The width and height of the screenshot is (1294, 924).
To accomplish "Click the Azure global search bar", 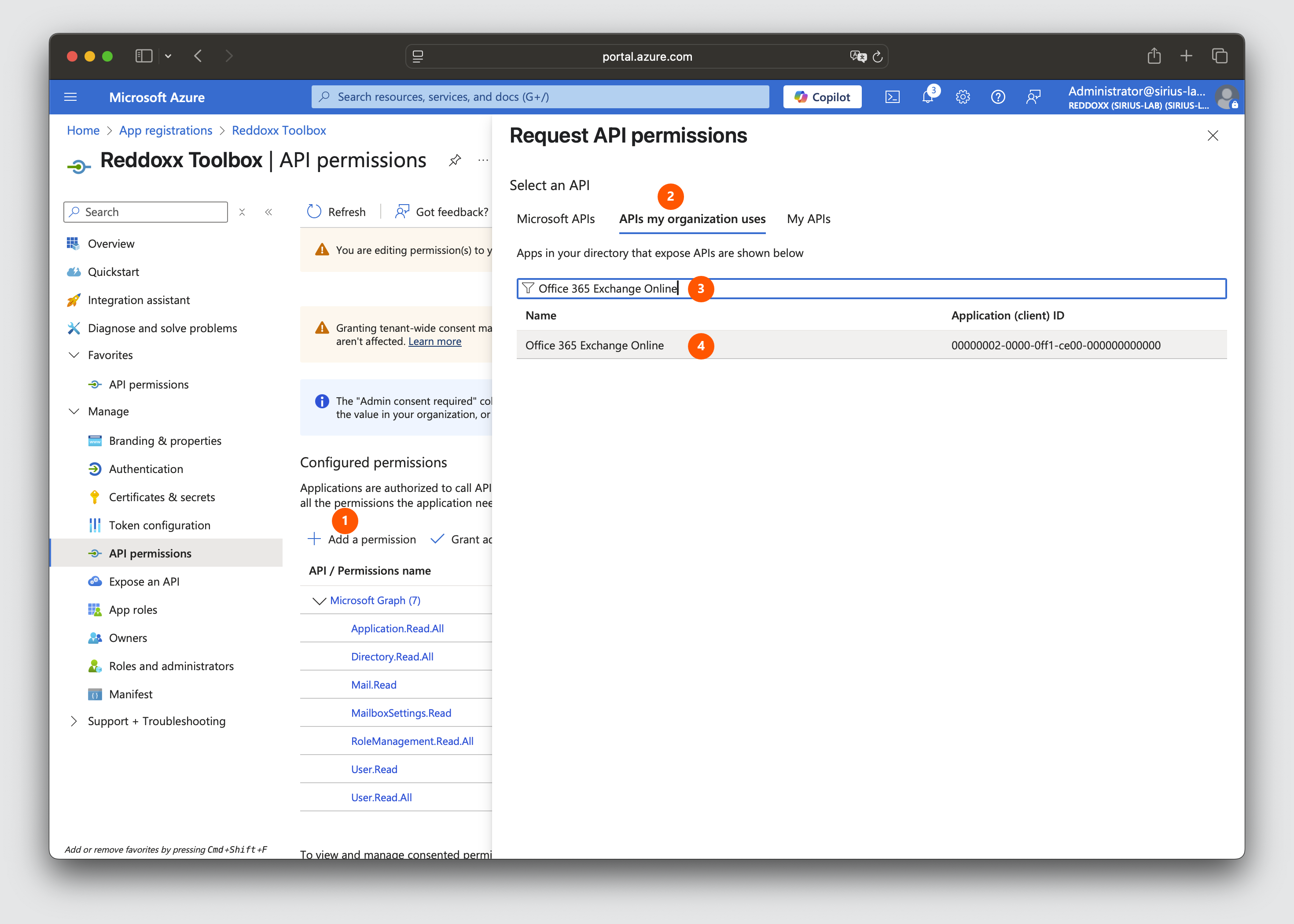I will (540, 97).
